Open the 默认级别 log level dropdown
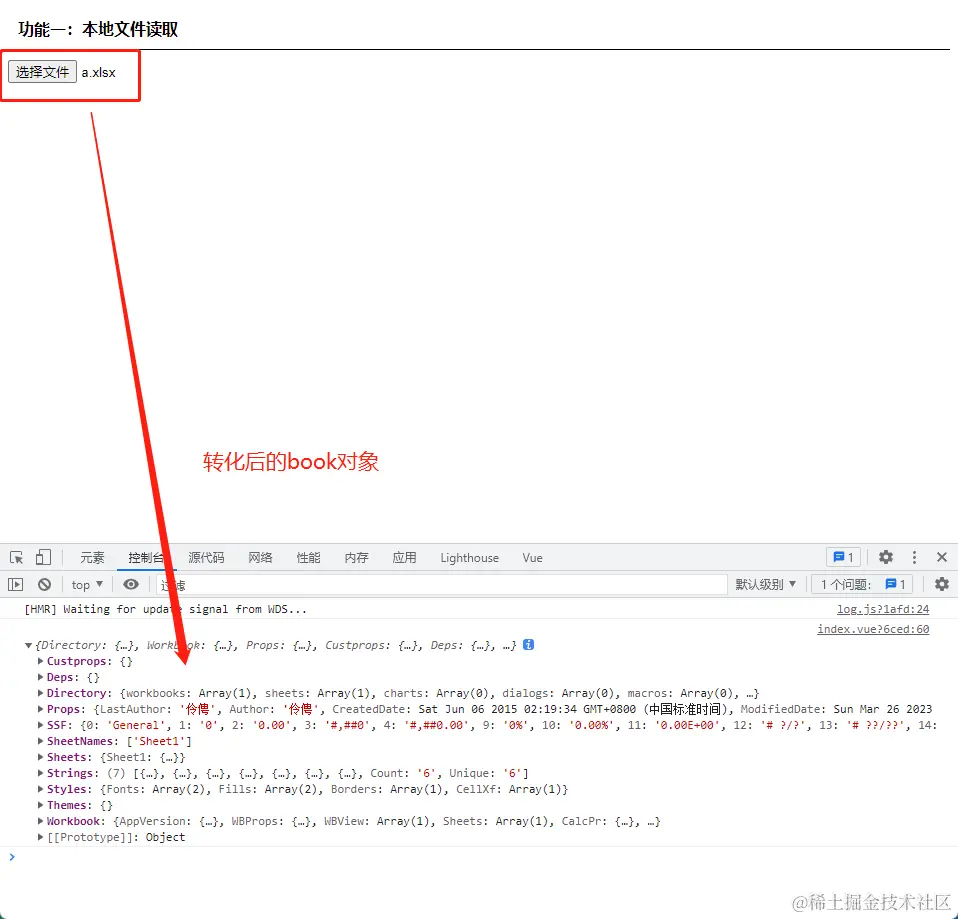This screenshot has height=919, width=958. [766, 585]
